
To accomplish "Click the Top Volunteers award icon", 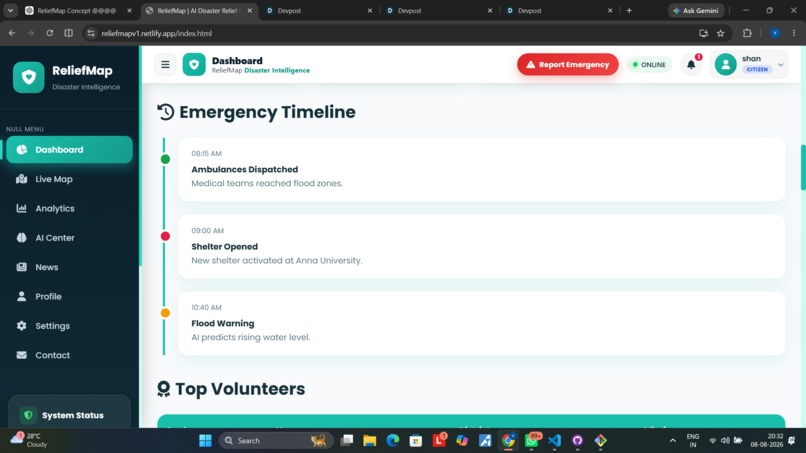I will point(163,389).
